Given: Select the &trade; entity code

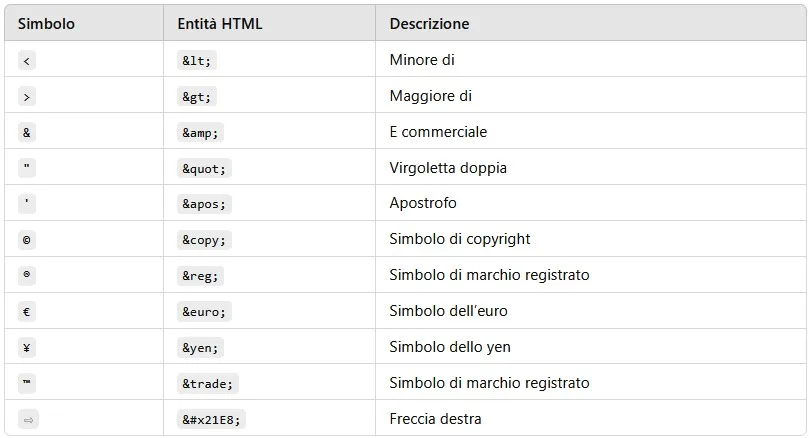Looking at the screenshot, I should click(207, 384).
